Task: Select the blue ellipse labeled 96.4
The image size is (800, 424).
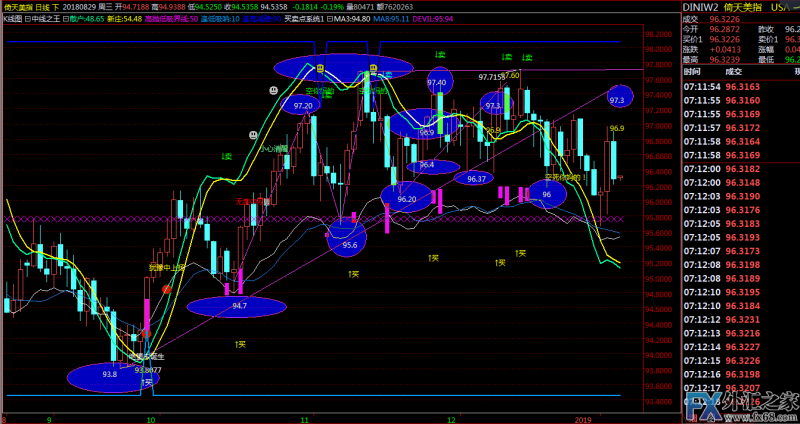Action: pos(427,165)
